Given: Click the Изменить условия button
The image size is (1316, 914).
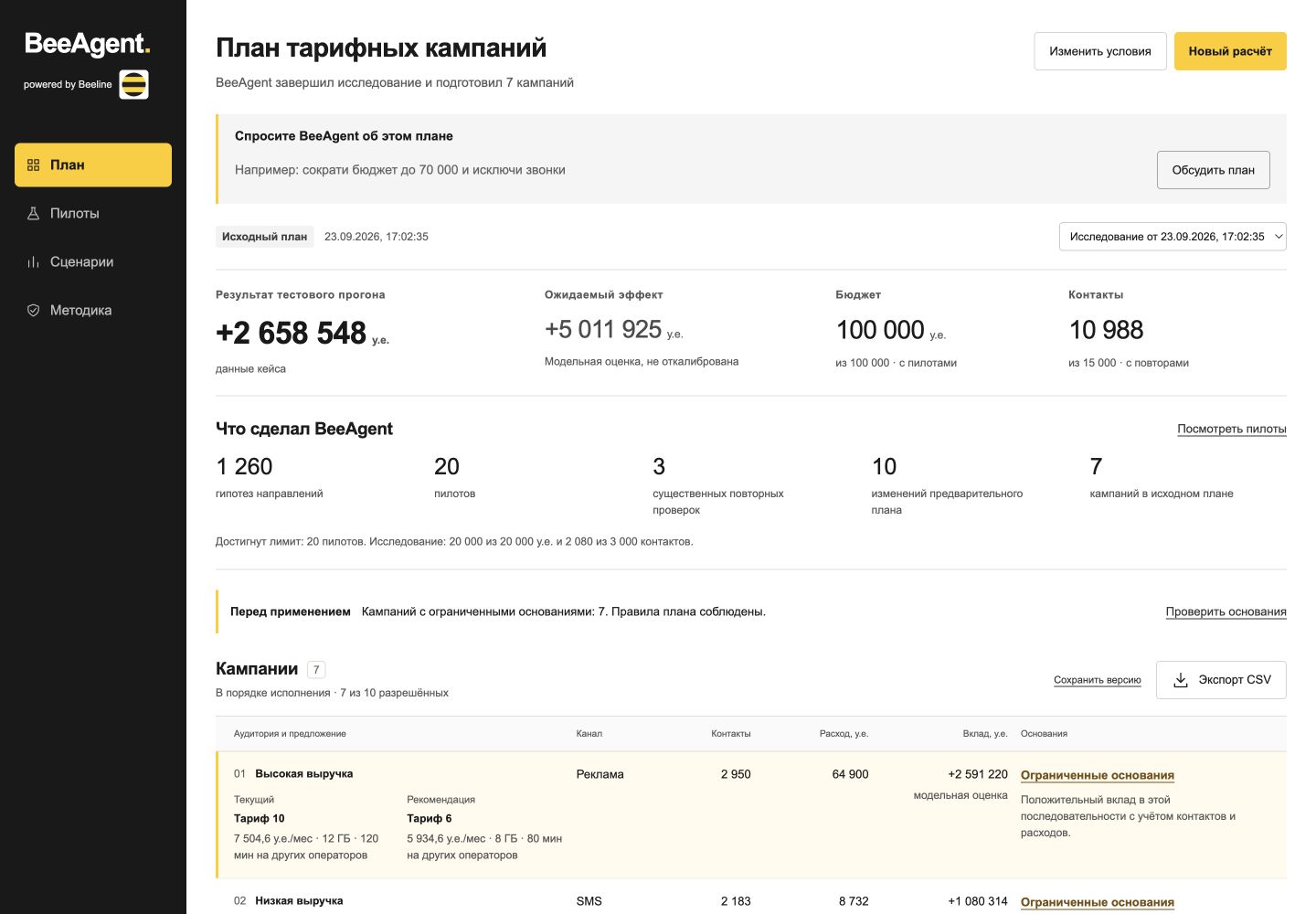Looking at the screenshot, I should click(1100, 51).
